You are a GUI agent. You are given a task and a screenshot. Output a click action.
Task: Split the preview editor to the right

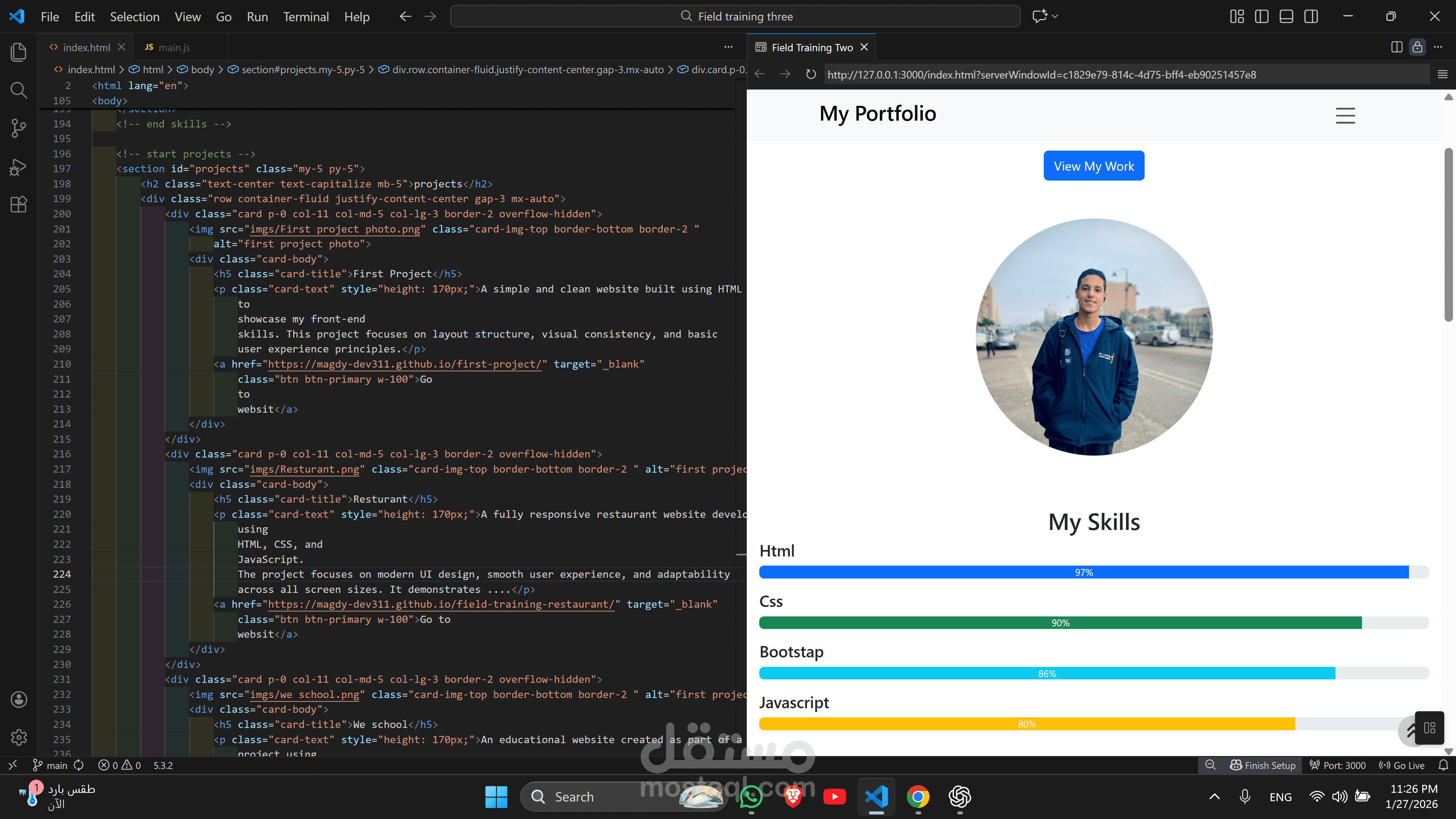click(x=1397, y=47)
